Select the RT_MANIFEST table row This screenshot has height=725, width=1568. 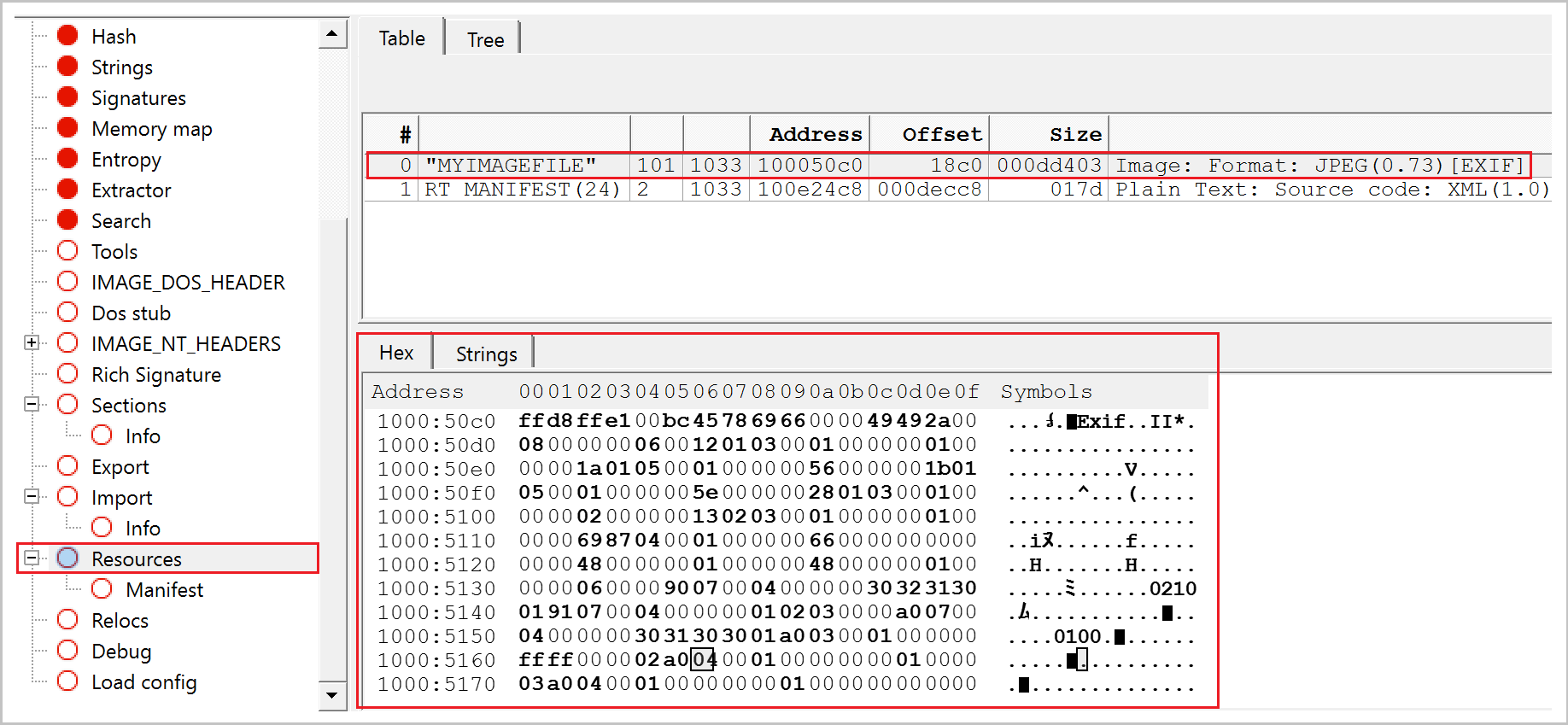coord(522,189)
